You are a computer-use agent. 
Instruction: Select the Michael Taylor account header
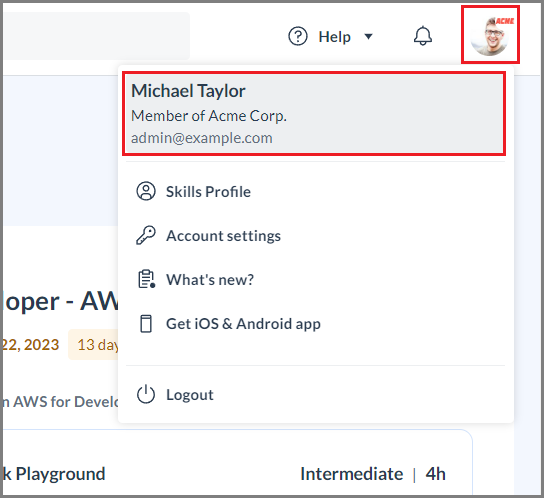314,114
